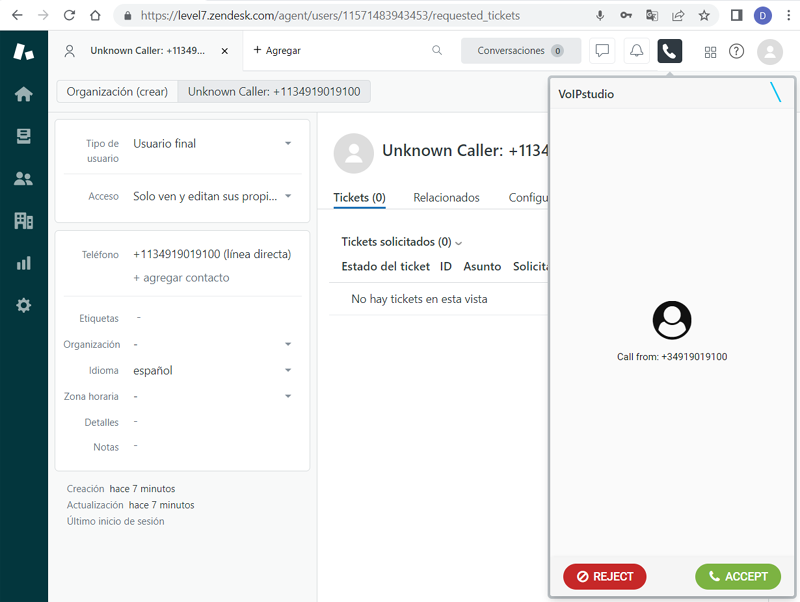Share this page icon
The width and height of the screenshot is (800, 602).
pyautogui.click(x=678, y=15)
